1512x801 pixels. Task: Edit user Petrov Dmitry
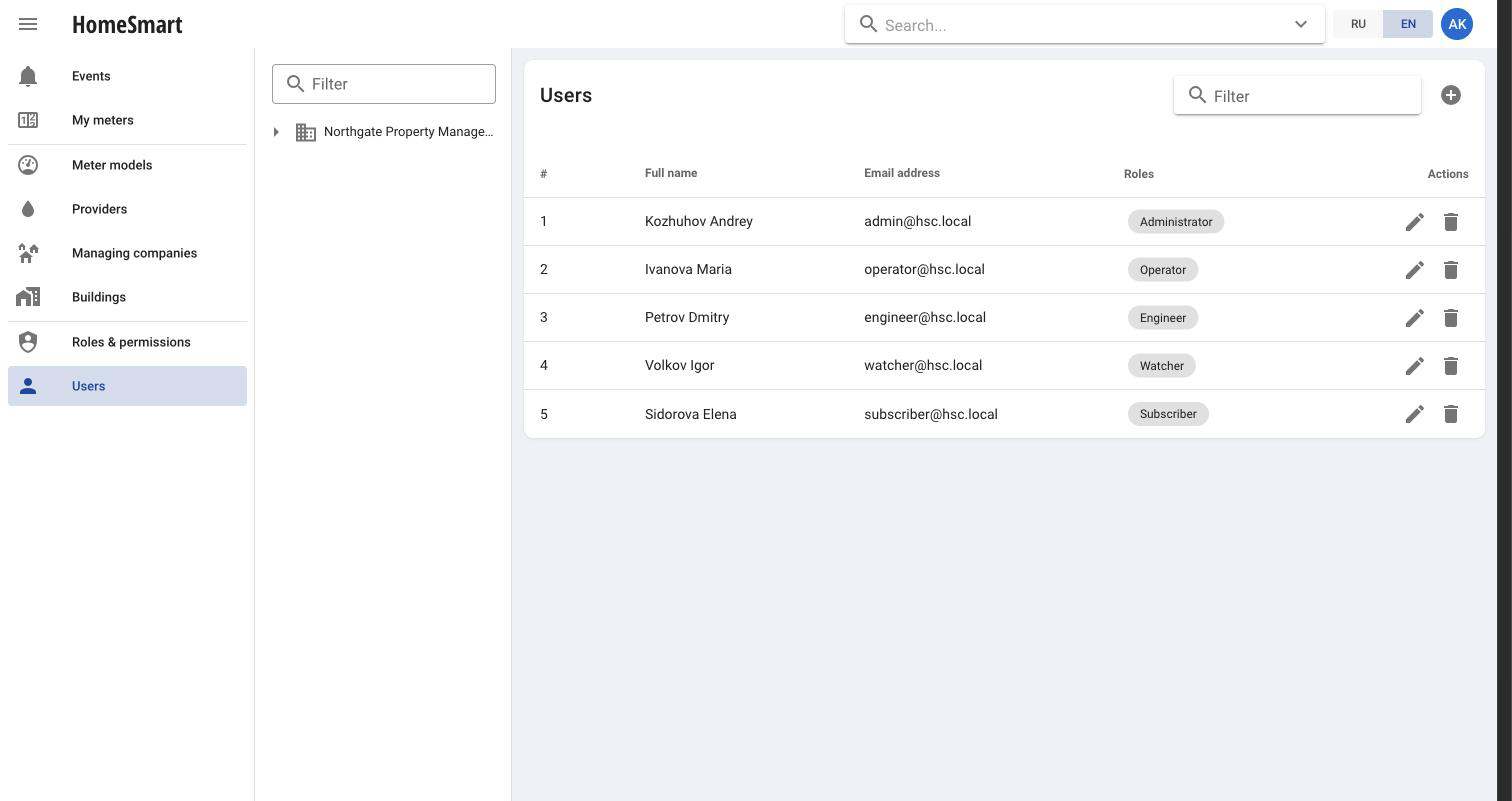click(1415, 318)
